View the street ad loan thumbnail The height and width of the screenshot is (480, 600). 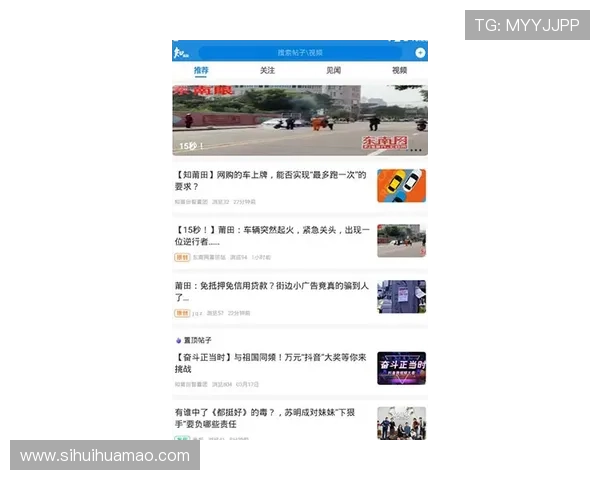[x=401, y=296]
